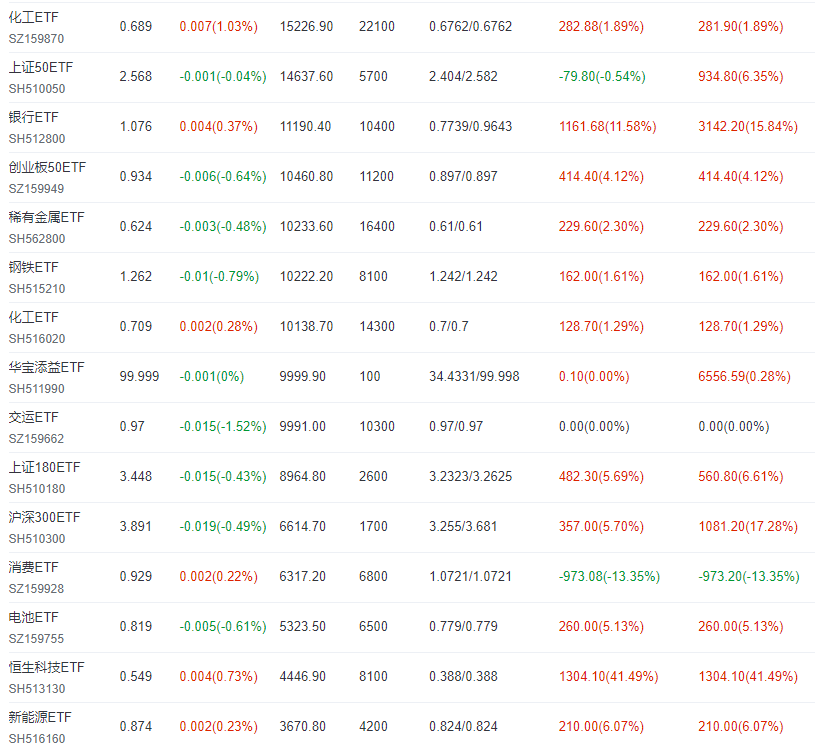Image resolution: width=815 pixels, height=752 pixels.
Task: Click the cumulative profit 6556.59(0.28%)
Action: coord(744,376)
